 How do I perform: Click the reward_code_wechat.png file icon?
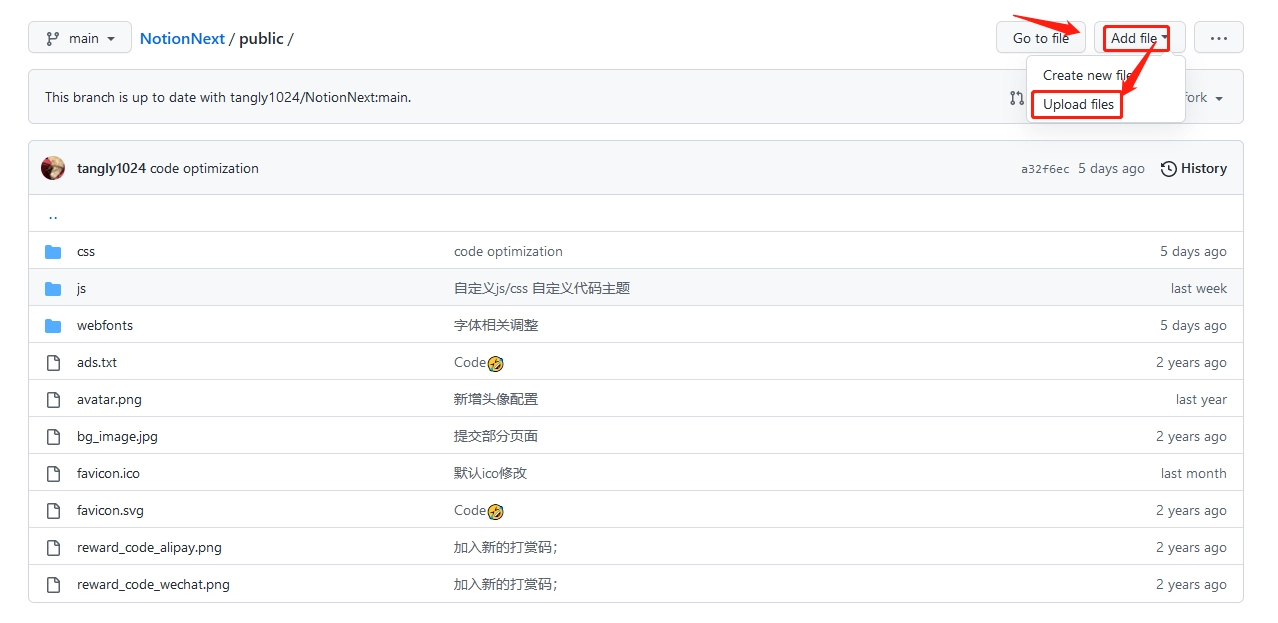[x=53, y=584]
